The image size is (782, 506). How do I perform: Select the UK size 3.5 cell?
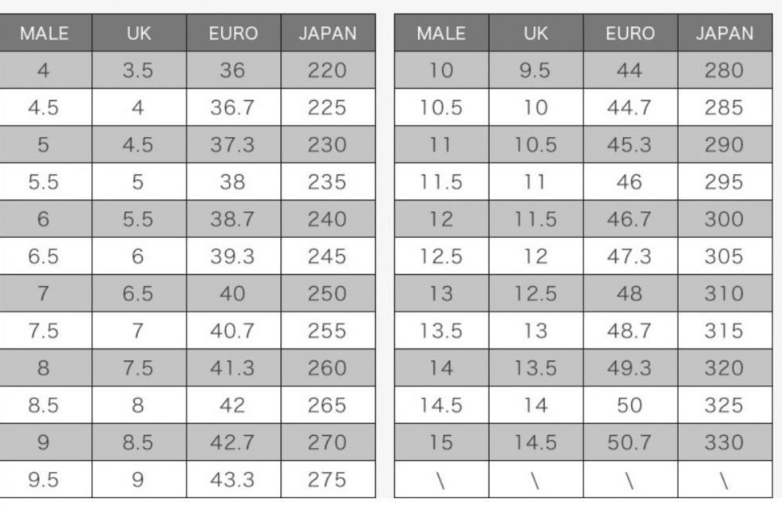click(x=138, y=71)
